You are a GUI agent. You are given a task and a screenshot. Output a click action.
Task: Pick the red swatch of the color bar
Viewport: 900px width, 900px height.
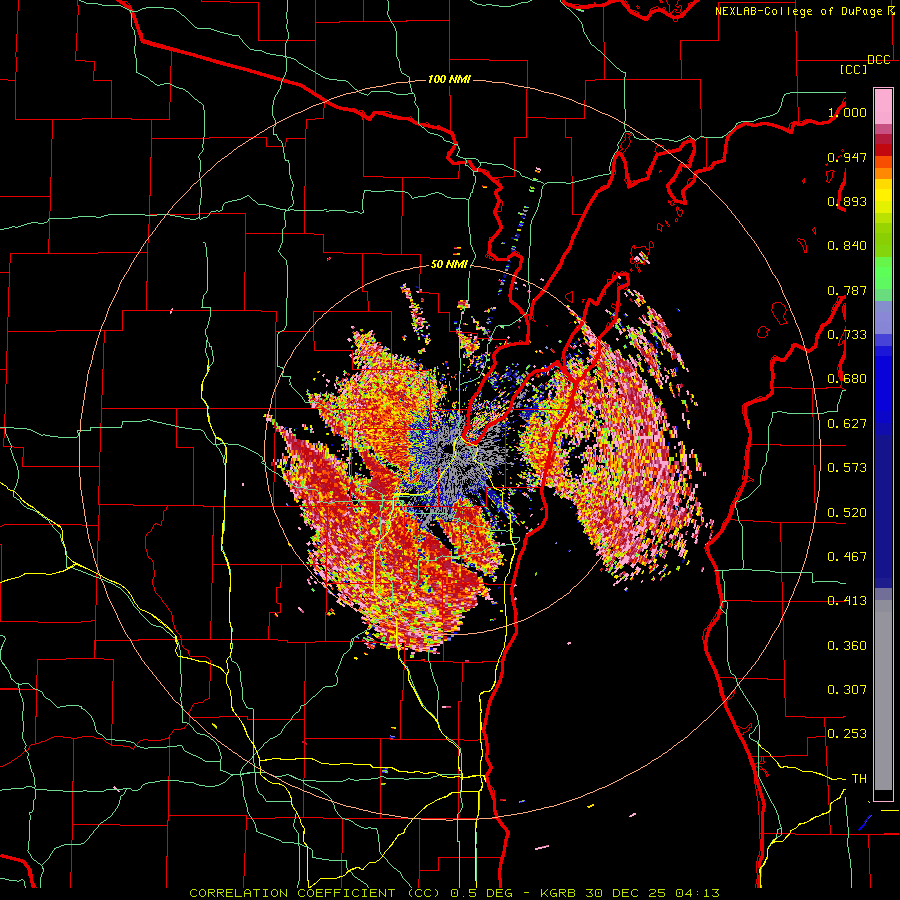click(883, 150)
